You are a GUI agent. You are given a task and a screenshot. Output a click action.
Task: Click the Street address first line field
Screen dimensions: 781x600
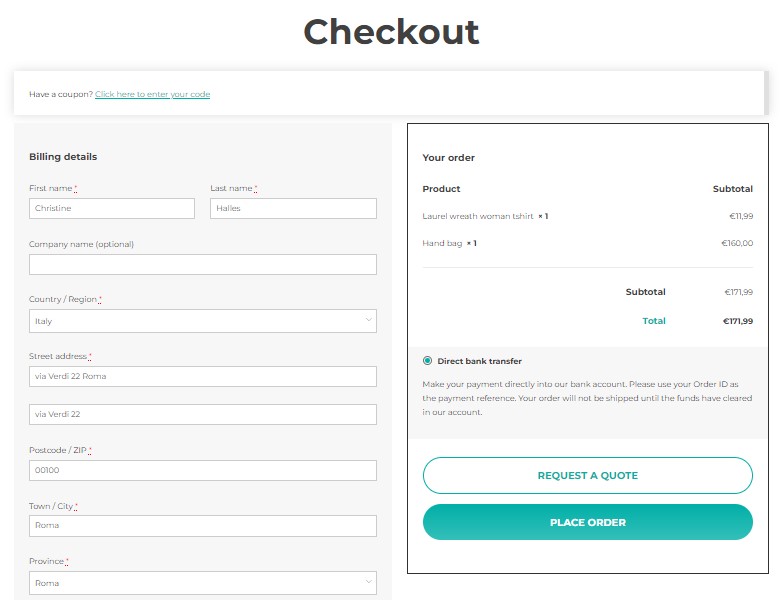click(x=203, y=376)
